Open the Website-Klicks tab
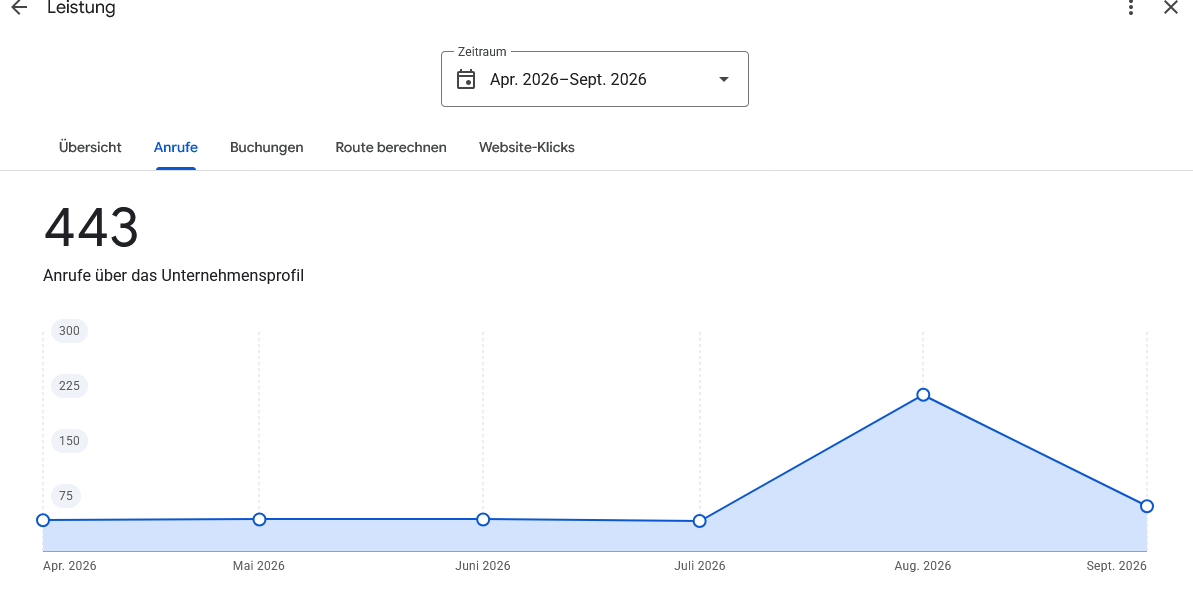Image resolution: width=1193 pixels, height=608 pixels. (x=527, y=148)
